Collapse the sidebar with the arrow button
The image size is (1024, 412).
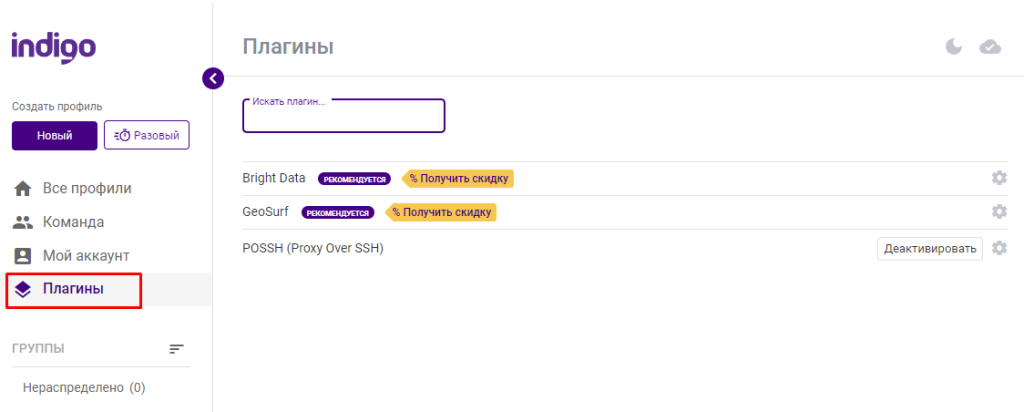tap(212, 78)
